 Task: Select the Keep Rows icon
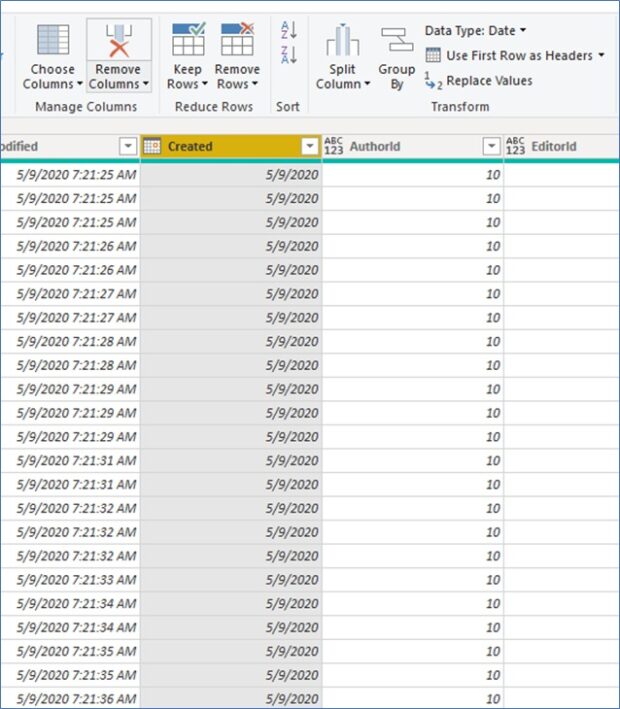[189, 39]
